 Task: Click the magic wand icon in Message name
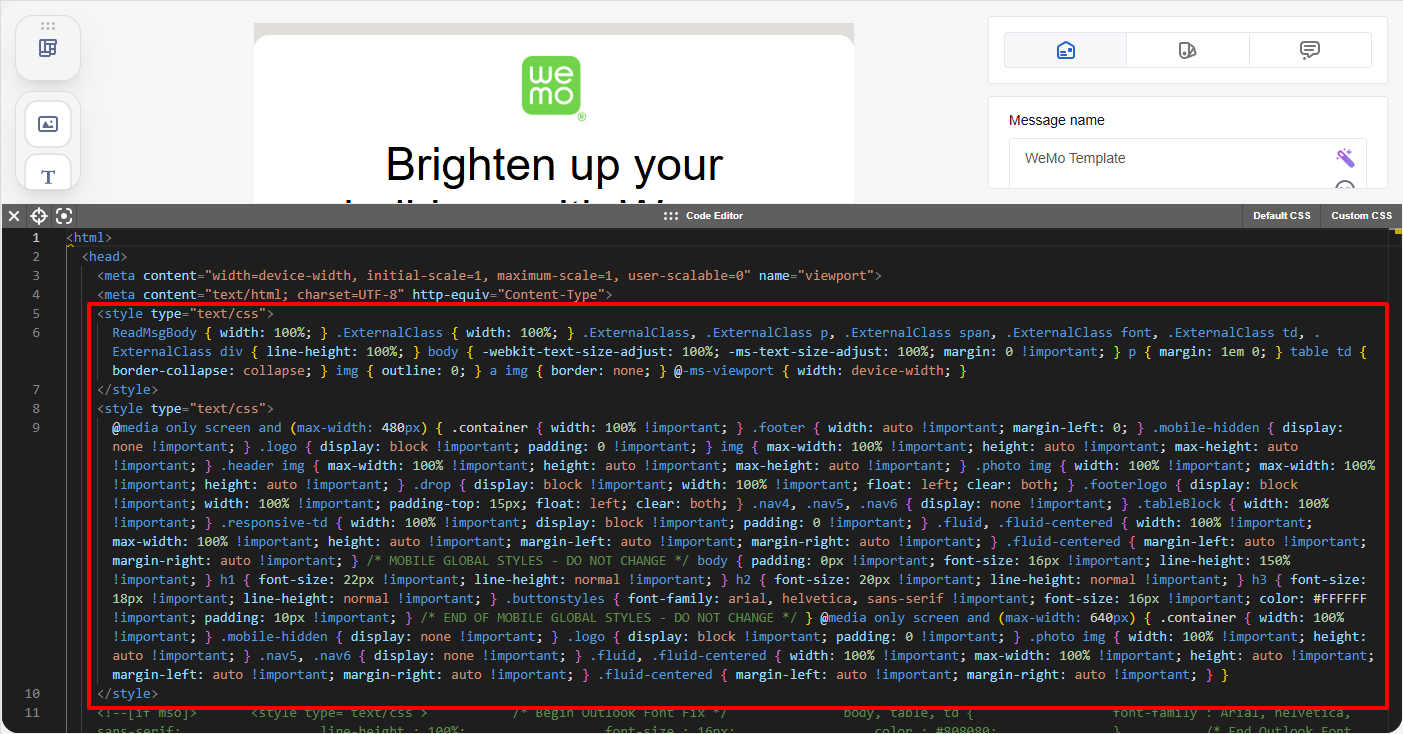[1345, 158]
